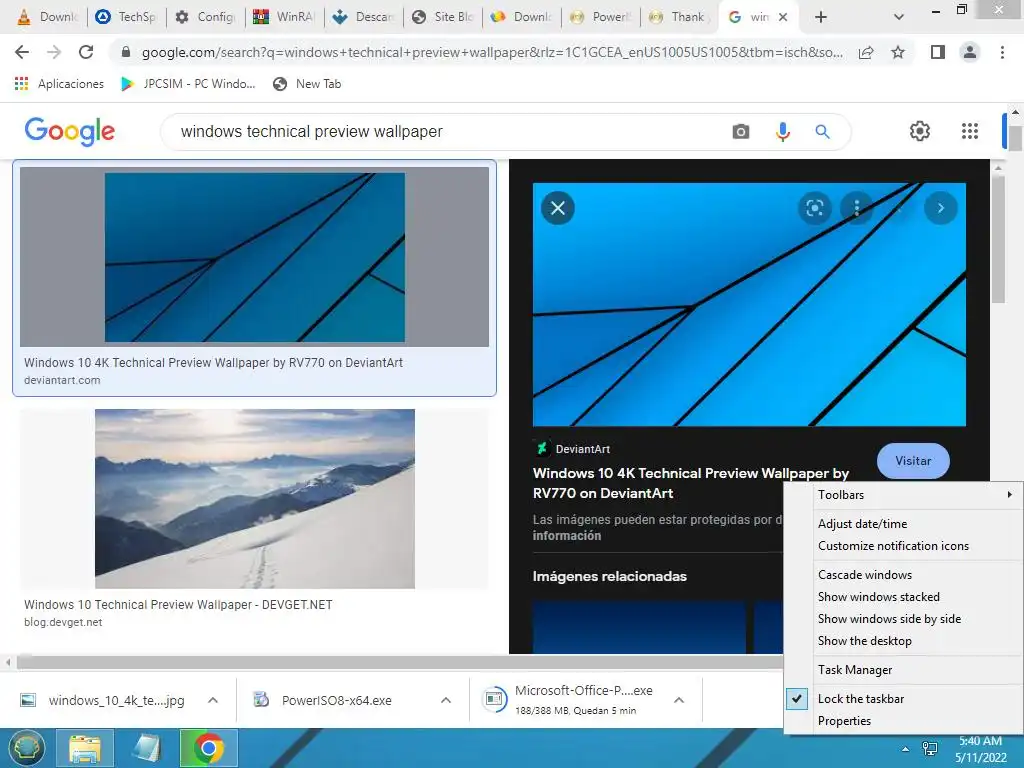Image resolution: width=1024 pixels, height=768 pixels.
Task: Open the tab search dropdown chevron
Action: (x=899, y=17)
